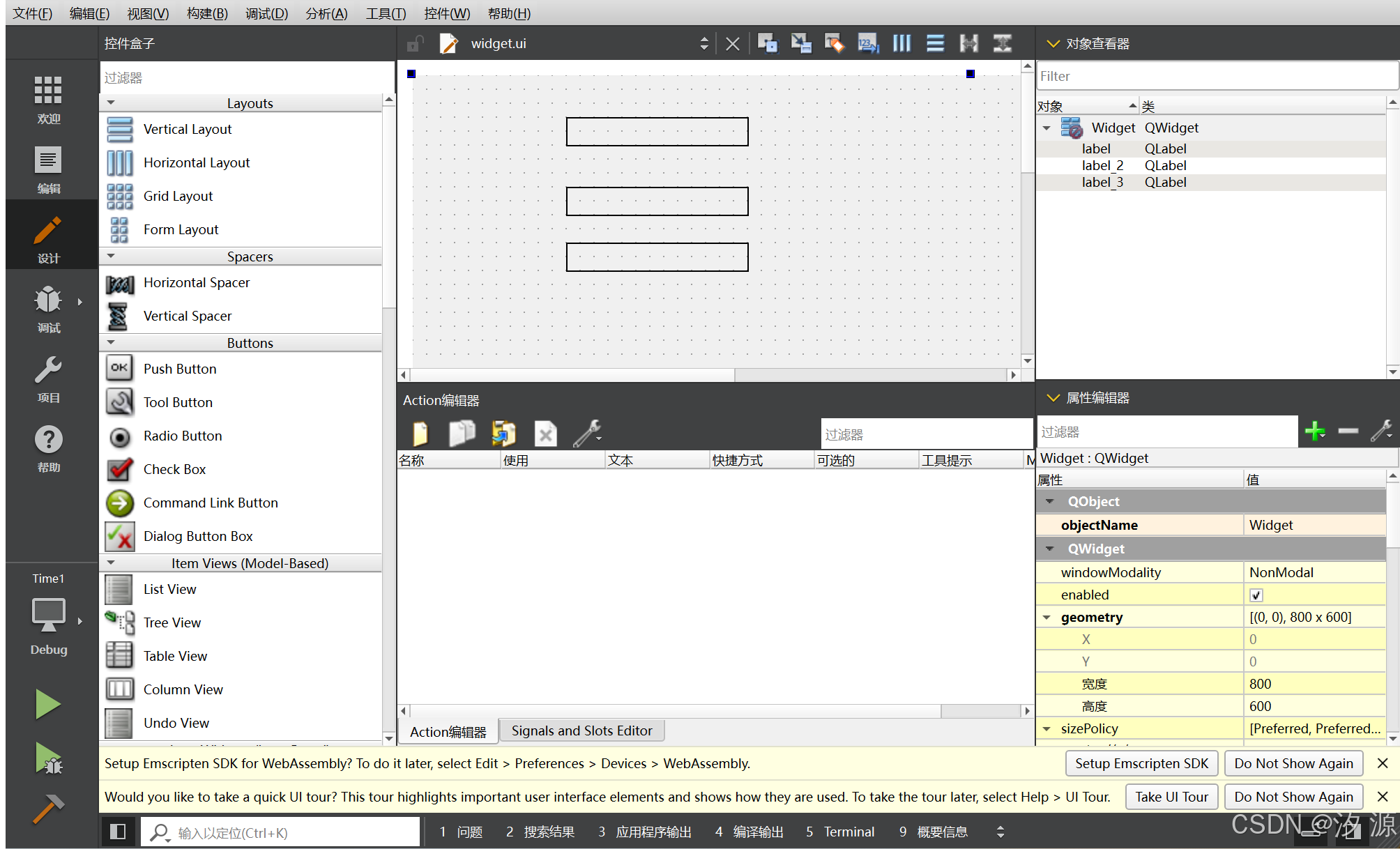1400x849 pixels.
Task: Click the Build hammer icon
Action: 48,809
